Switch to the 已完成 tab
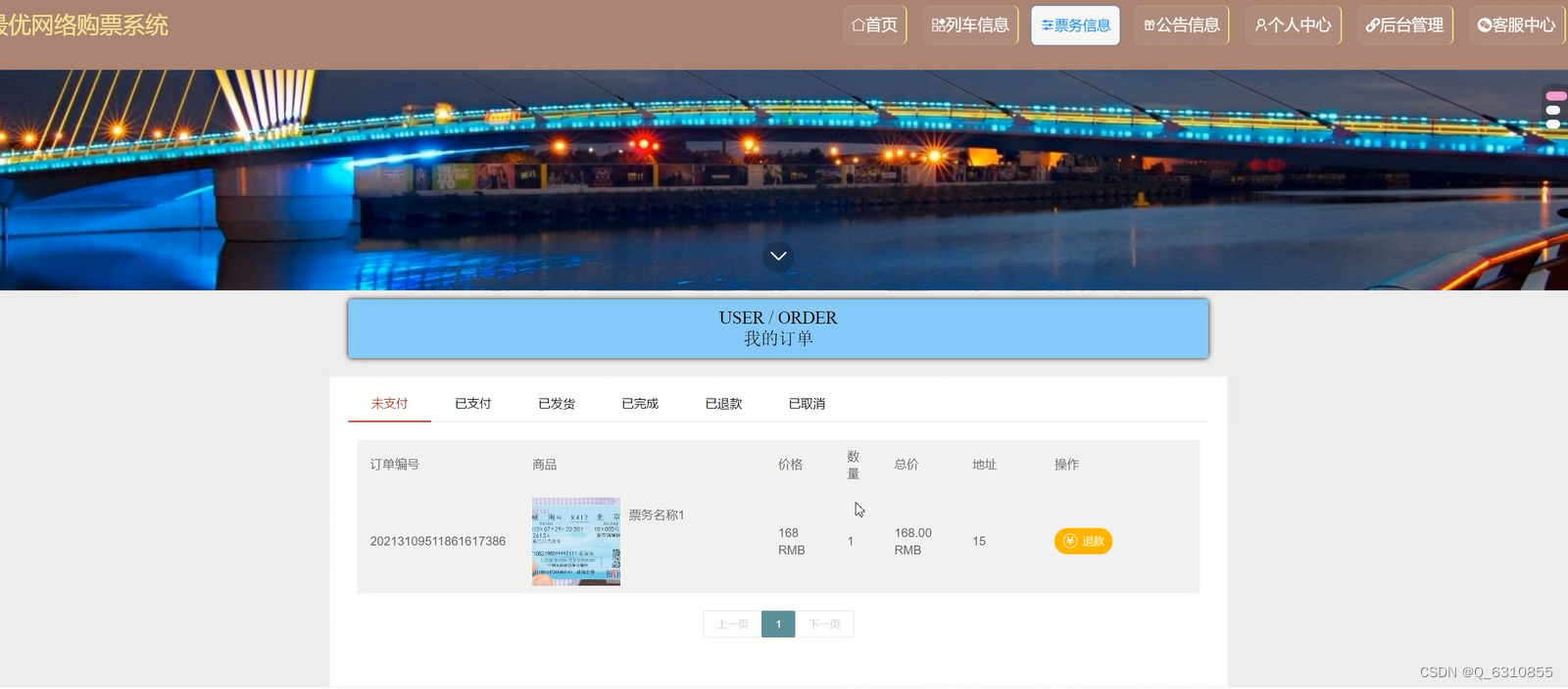The width and height of the screenshot is (1568, 689). pyautogui.click(x=640, y=404)
